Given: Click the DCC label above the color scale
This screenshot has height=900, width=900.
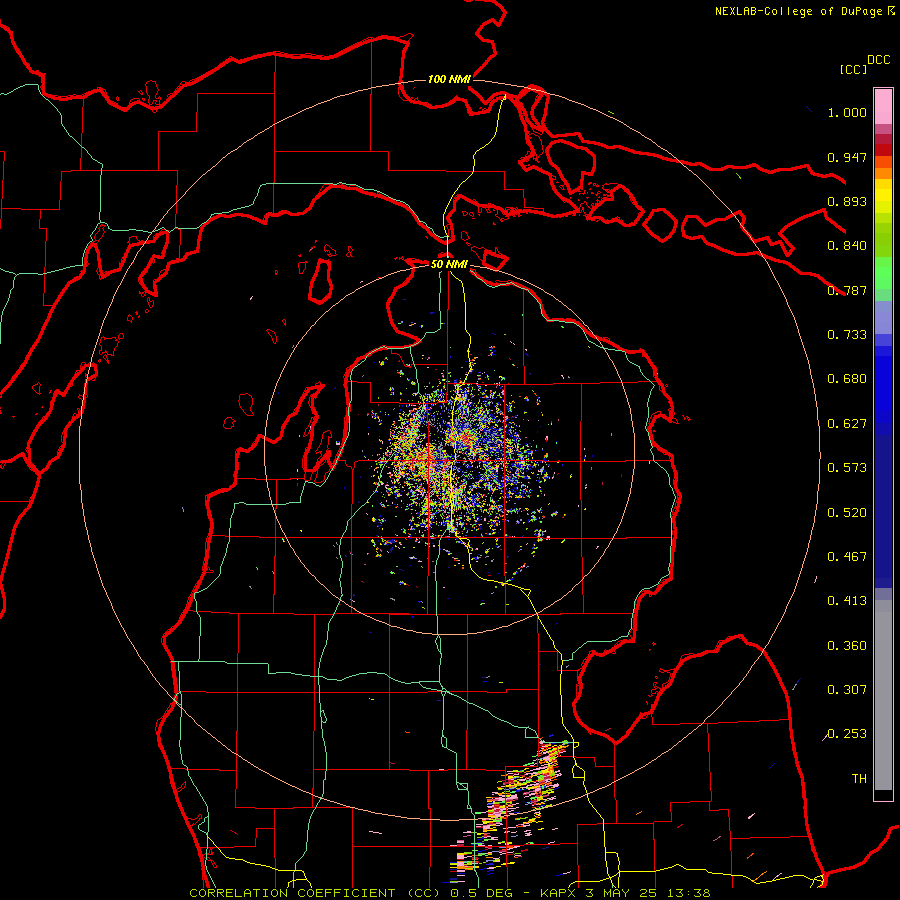Looking at the screenshot, I should 879,60.
